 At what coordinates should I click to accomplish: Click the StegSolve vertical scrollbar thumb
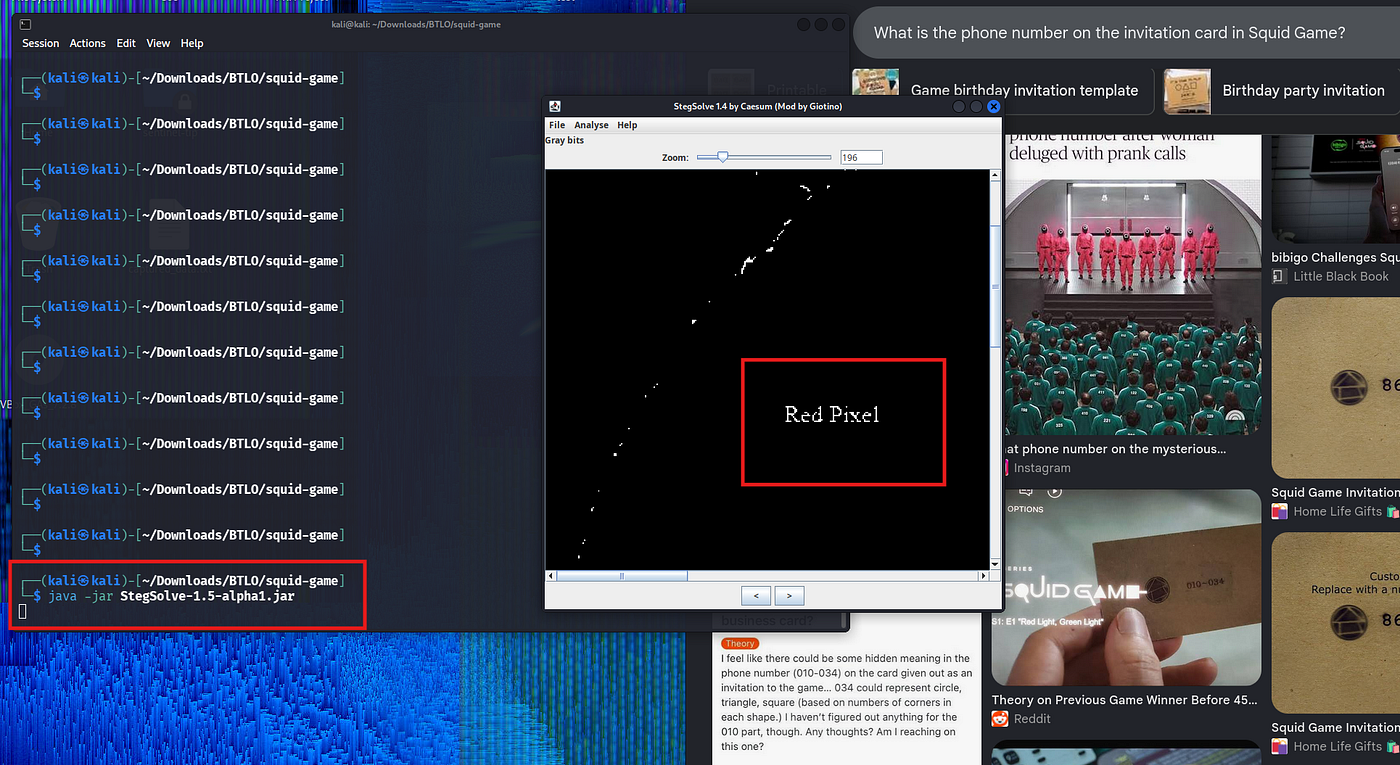994,289
